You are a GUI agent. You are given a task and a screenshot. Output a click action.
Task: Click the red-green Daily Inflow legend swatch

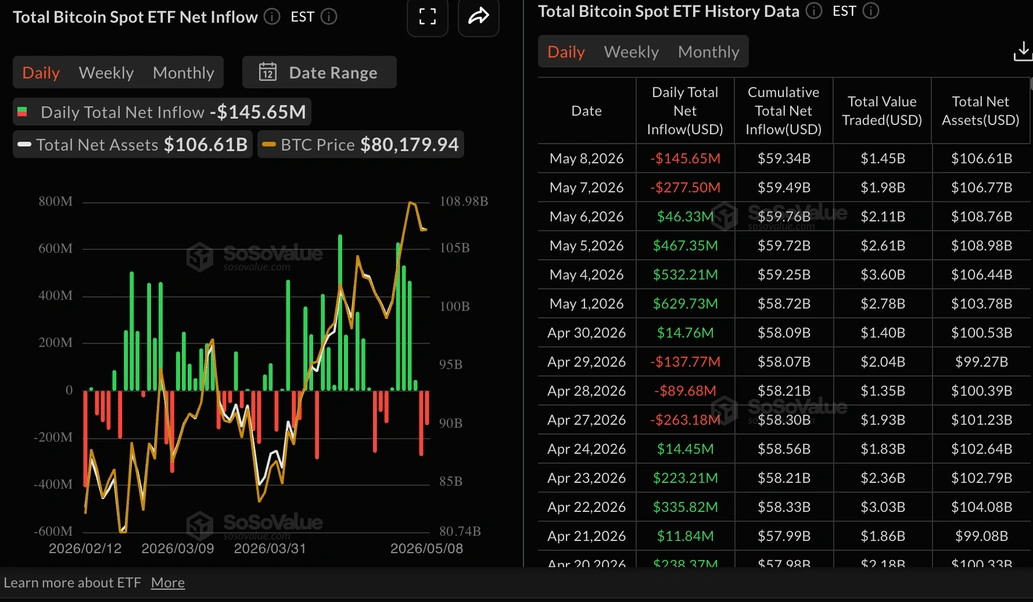22,112
